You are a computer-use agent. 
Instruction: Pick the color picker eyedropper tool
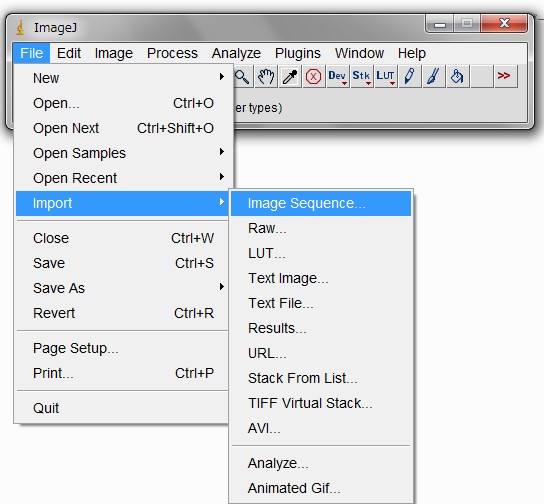coord(290,76)
